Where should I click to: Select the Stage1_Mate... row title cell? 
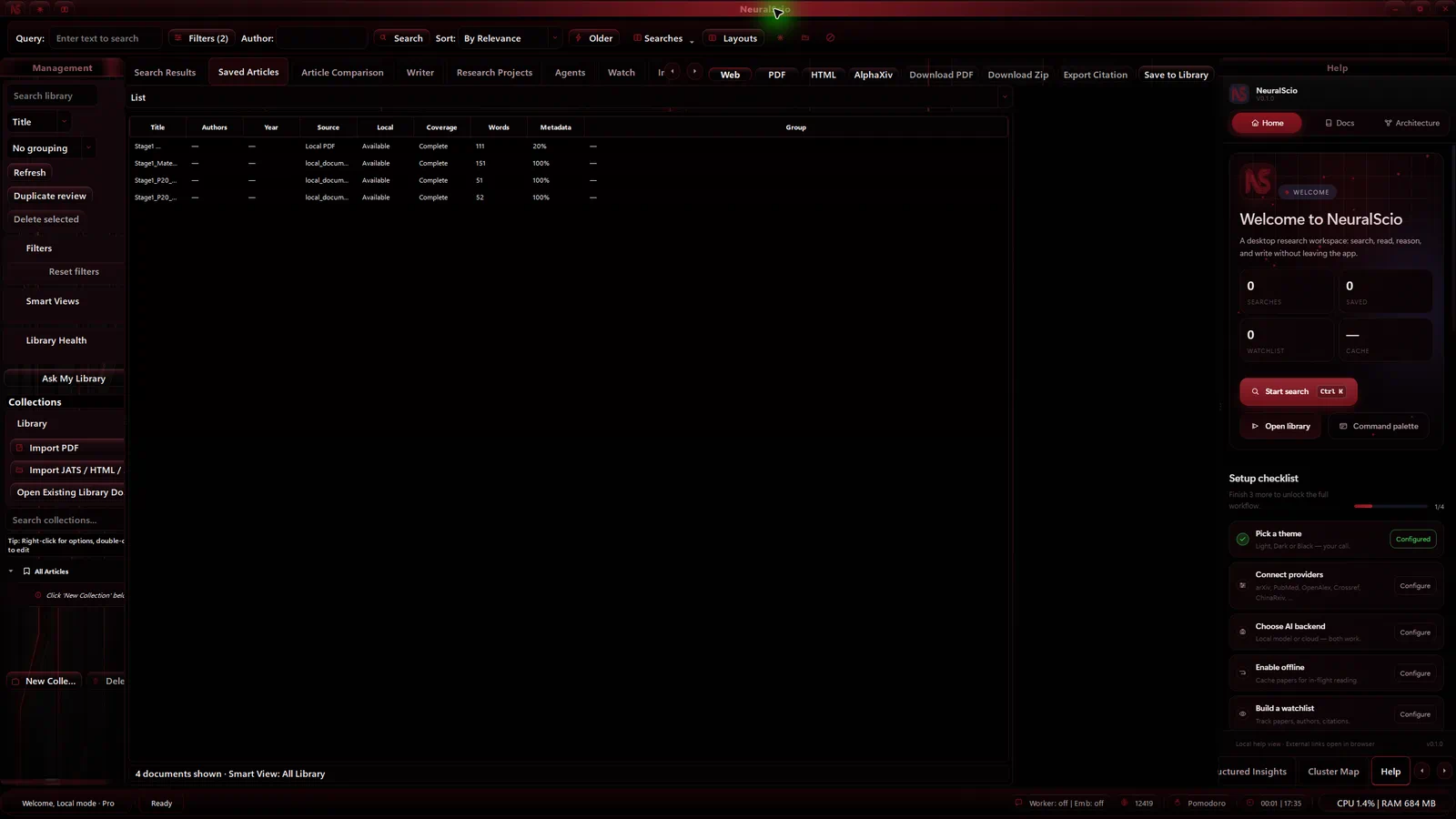click(156, 163)
